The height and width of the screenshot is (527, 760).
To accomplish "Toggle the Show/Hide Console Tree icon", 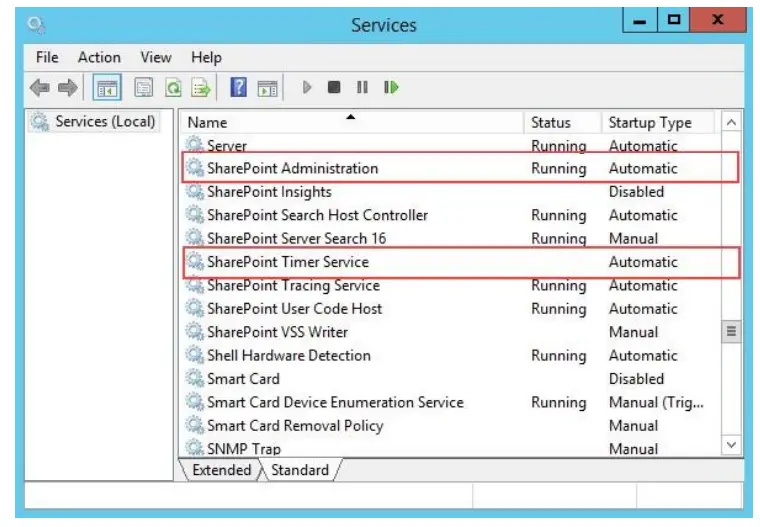I will [x=107, y=88].
